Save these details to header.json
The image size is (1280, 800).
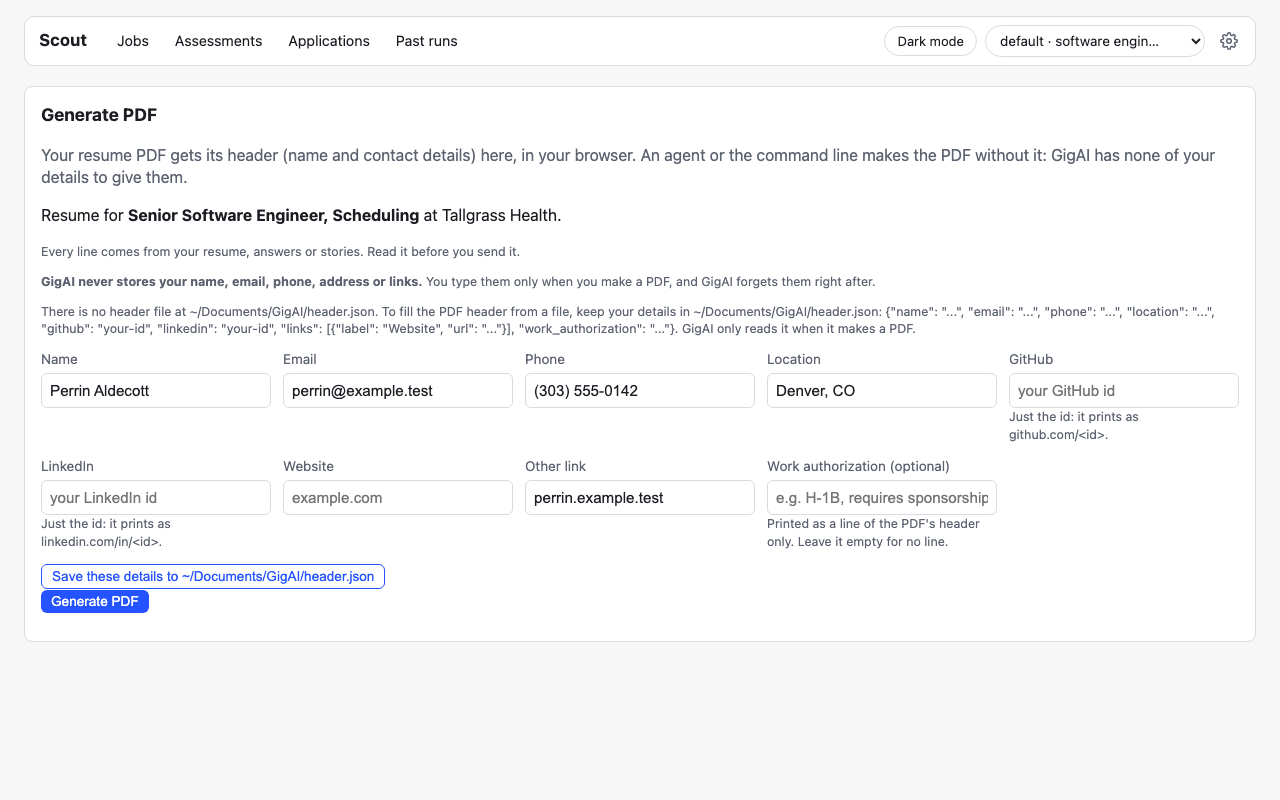pyautogui.click(x=213, y=576)
